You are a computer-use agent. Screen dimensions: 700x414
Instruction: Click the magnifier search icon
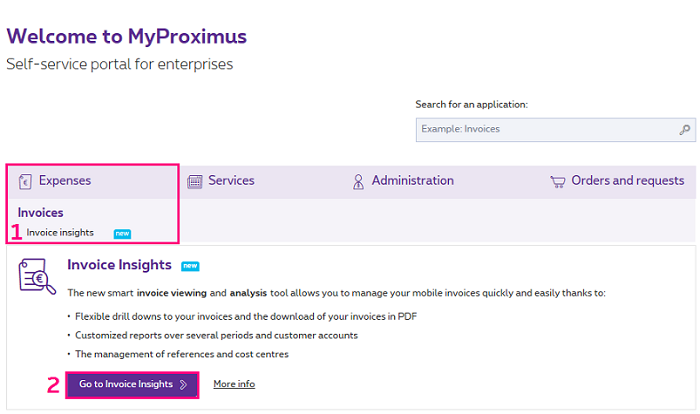[685, 129]
